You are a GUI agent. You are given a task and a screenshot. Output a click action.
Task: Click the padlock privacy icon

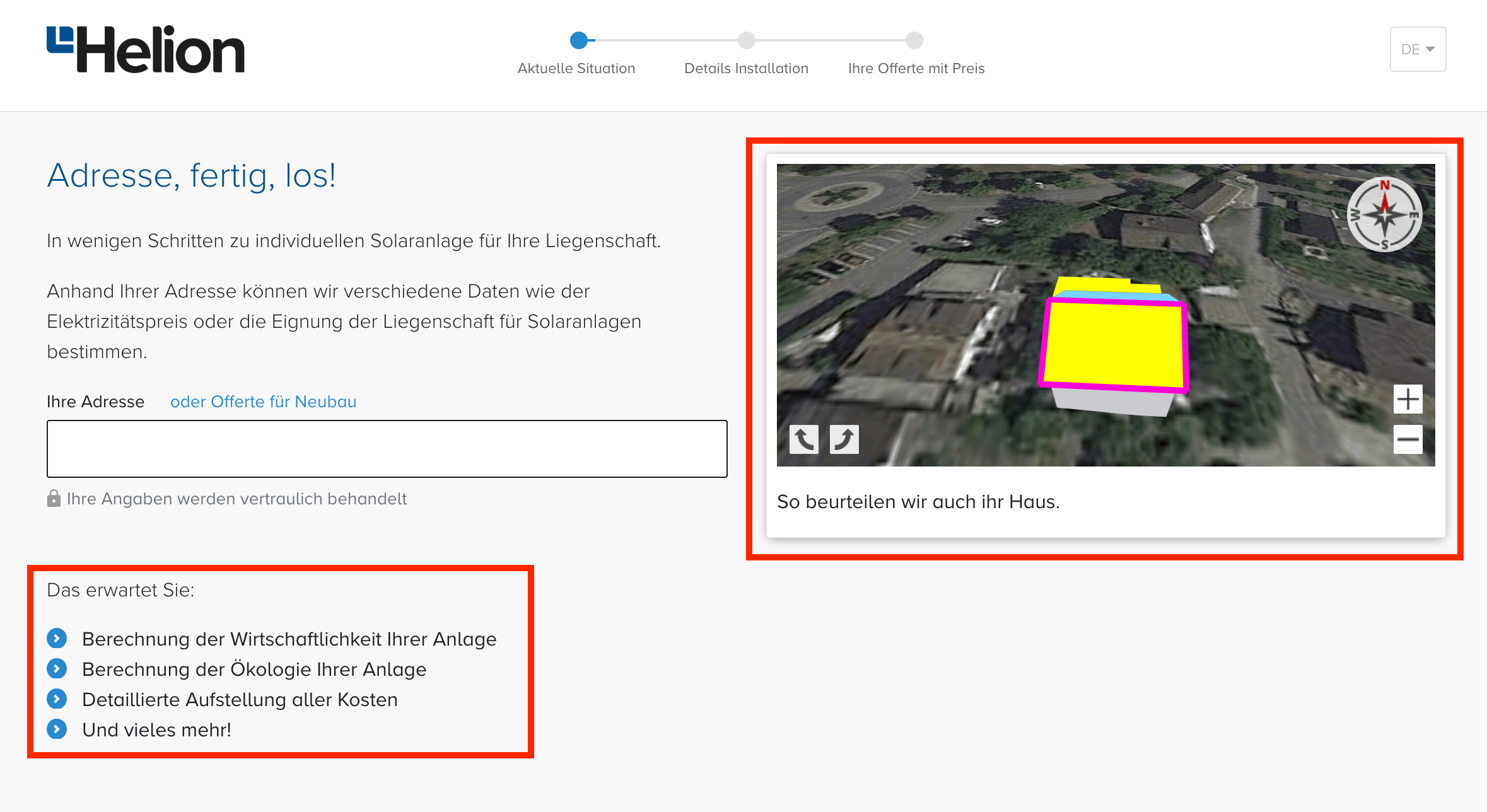click(x=54, y=499)
